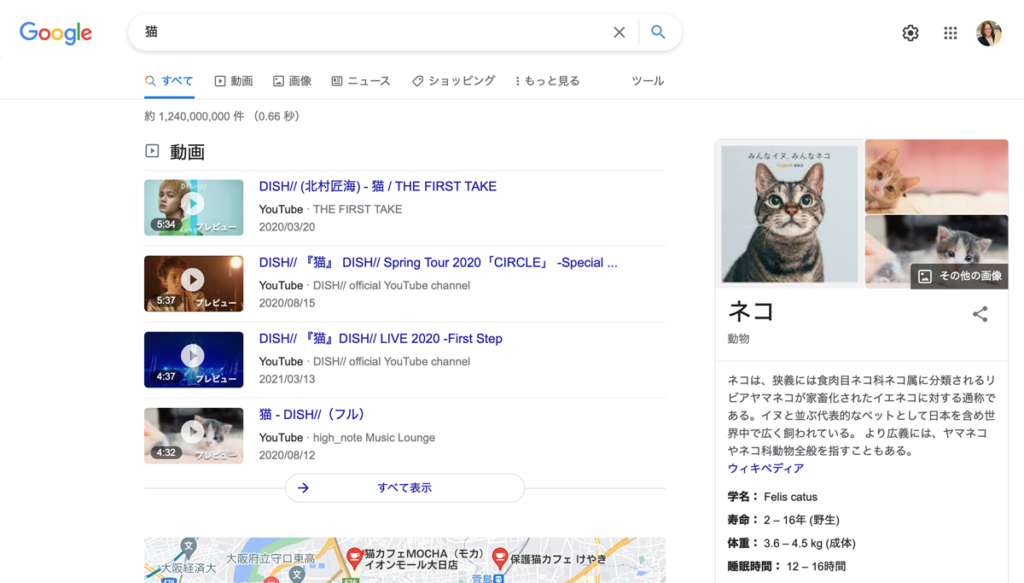
Task: Click high_note Music Lounge channel text
Action: pos(374,437)
